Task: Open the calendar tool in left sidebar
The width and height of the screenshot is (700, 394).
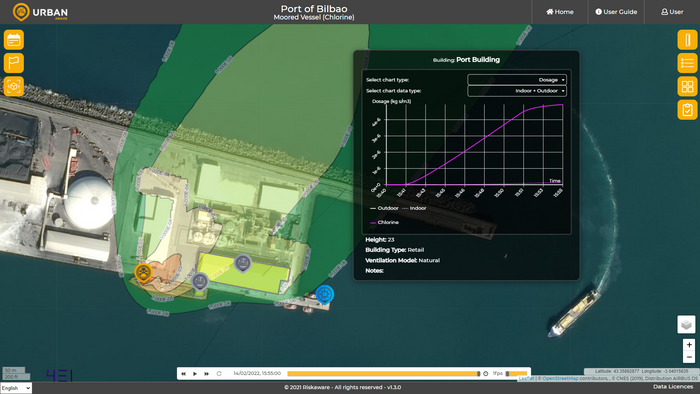Action: pyautogui.click(x=14, y=40)
